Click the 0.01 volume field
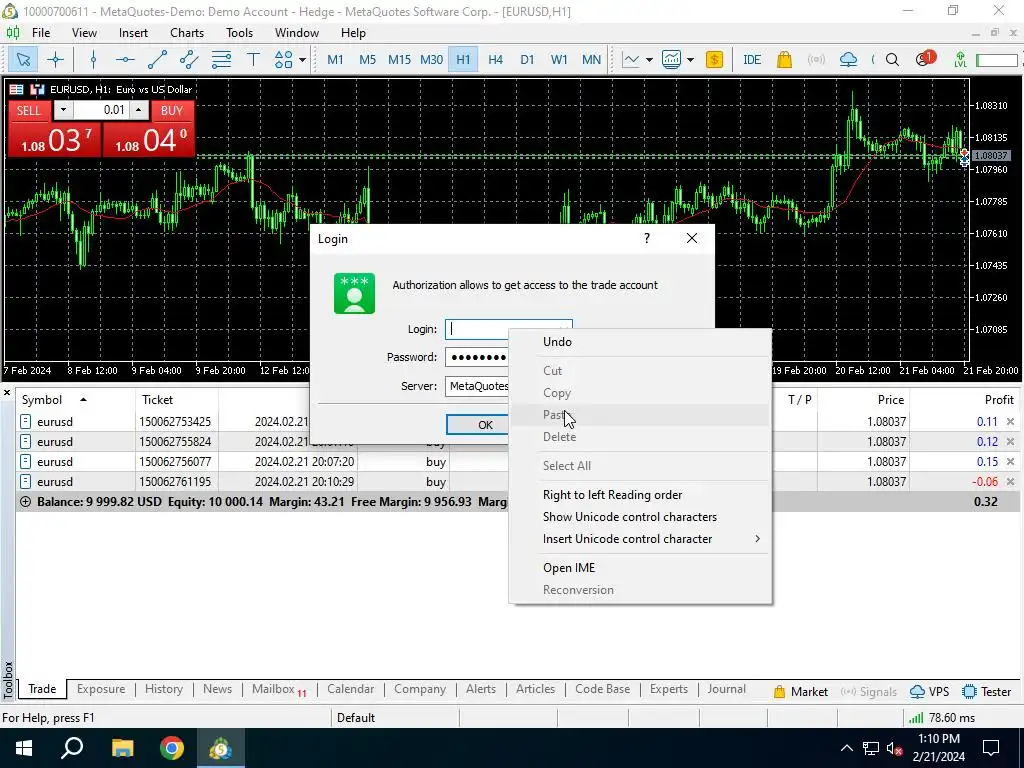Screen dimensions: 1024x768 point(101,110)
